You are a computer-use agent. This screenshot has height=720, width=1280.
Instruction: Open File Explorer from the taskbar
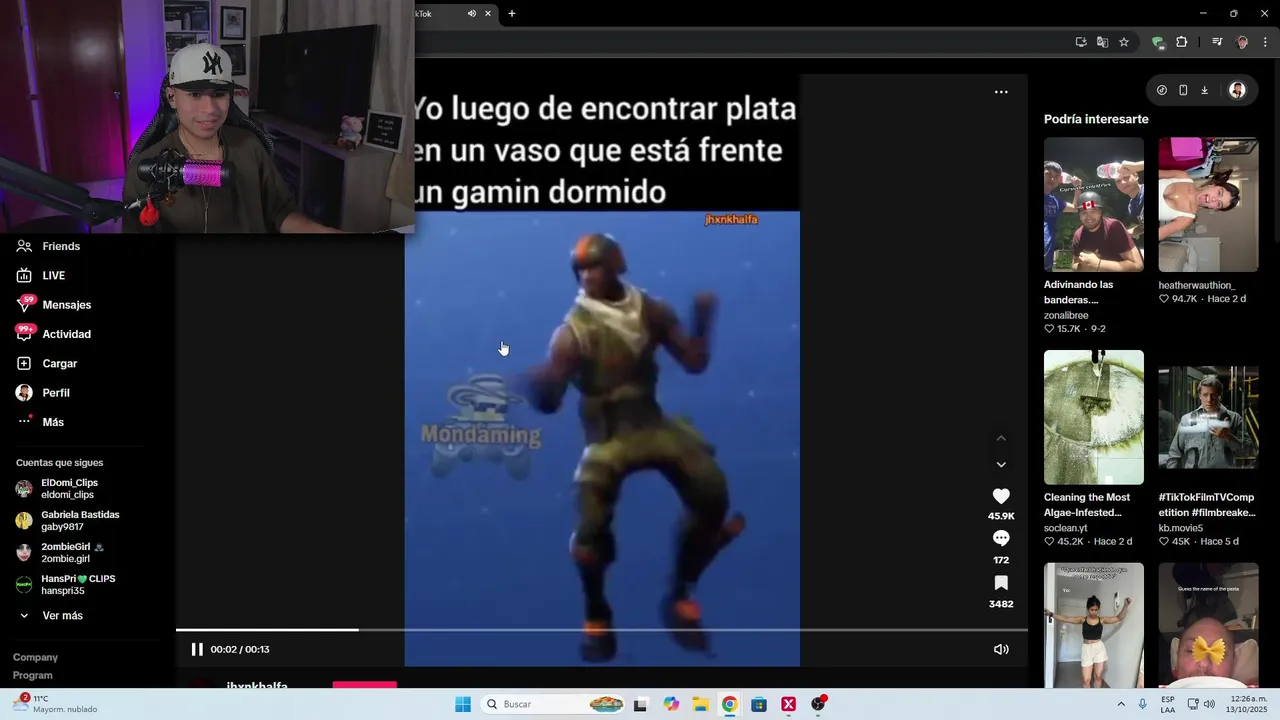click(x=700, y=704)
